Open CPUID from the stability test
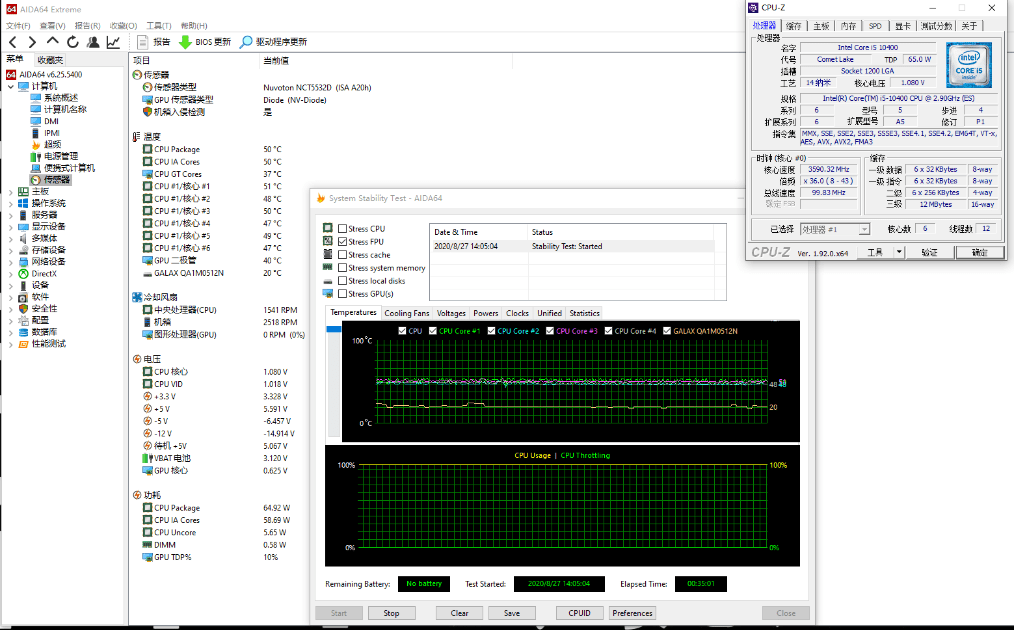The width and height of the screenshot is (1014, 630). pos(579,613)
